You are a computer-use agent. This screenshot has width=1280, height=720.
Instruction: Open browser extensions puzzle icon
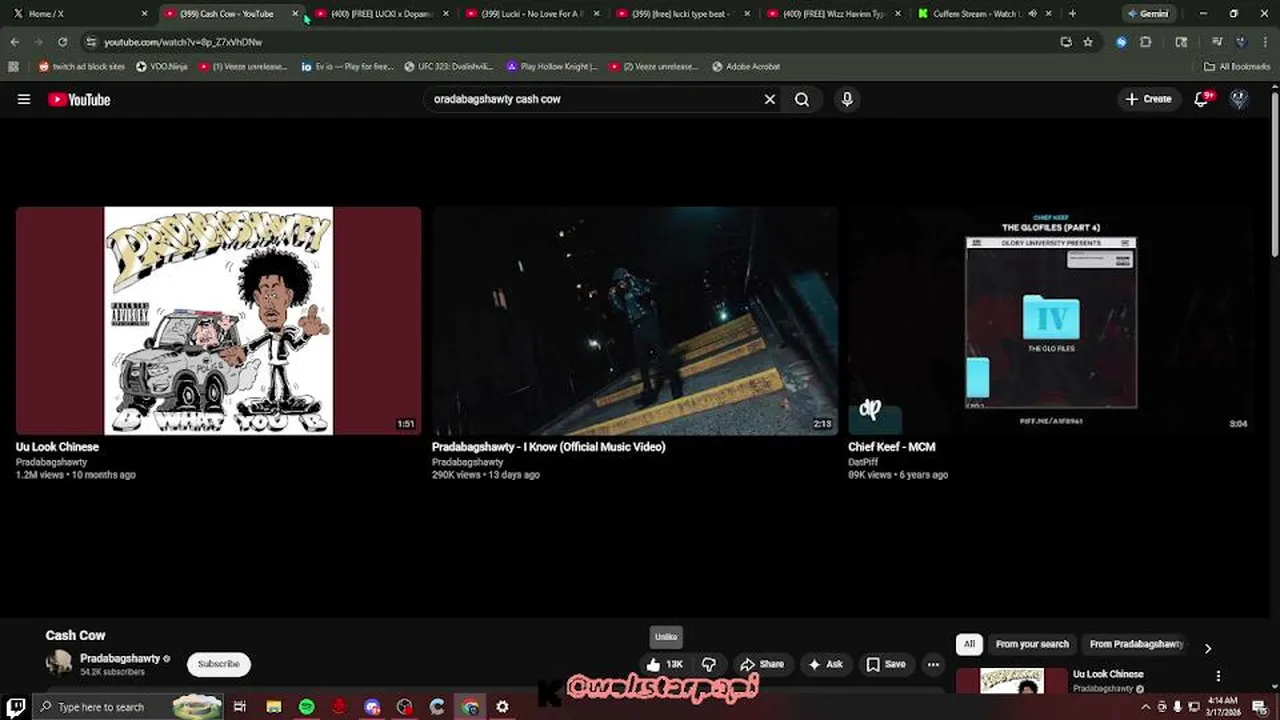[1146, 42]
